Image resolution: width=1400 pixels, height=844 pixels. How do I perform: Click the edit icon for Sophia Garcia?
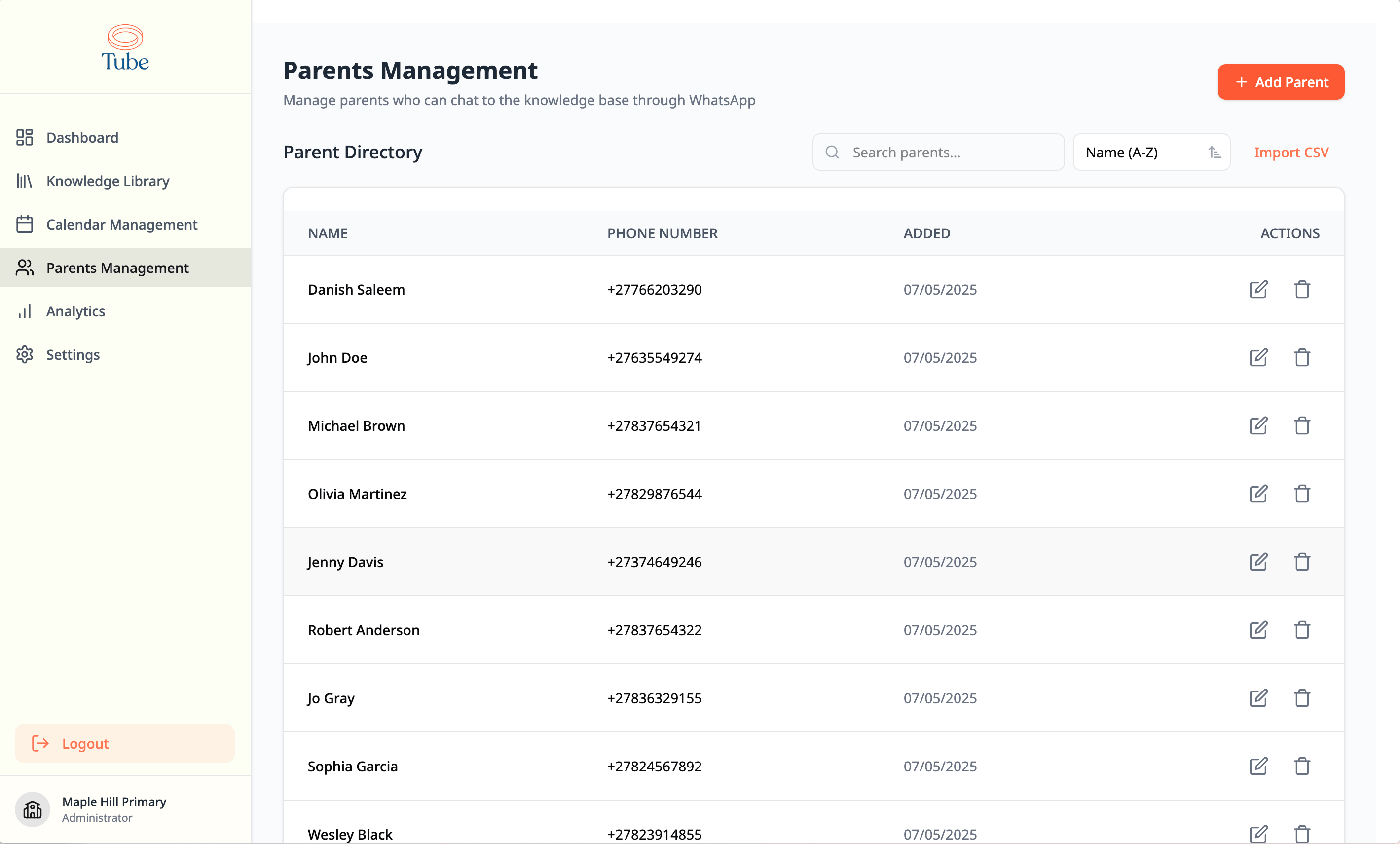(x=1258, y=766)
